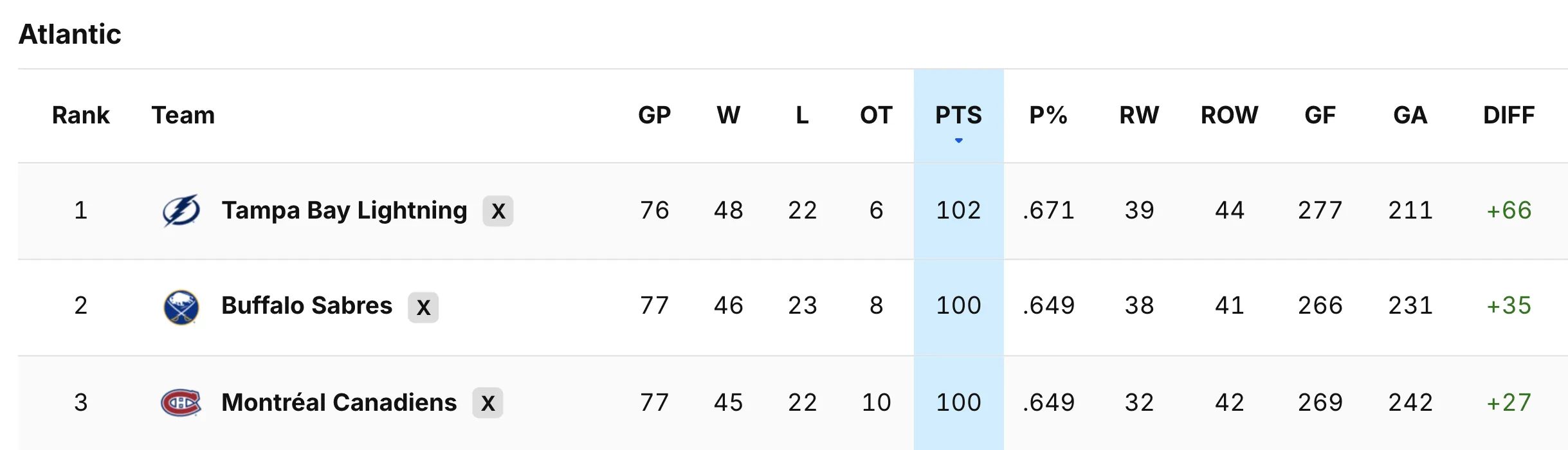Open the Montréal Canadiens team link
This screenshot has width=1568, height=450.
(339, 402)
